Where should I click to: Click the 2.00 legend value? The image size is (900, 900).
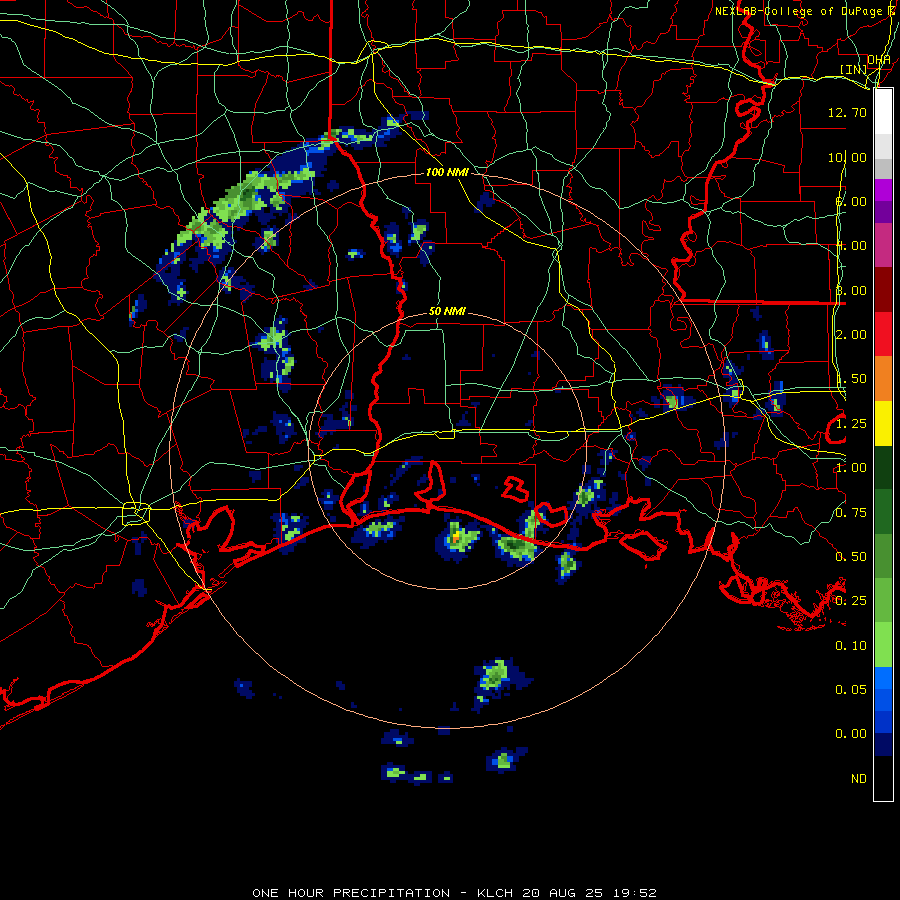(851, 335)
